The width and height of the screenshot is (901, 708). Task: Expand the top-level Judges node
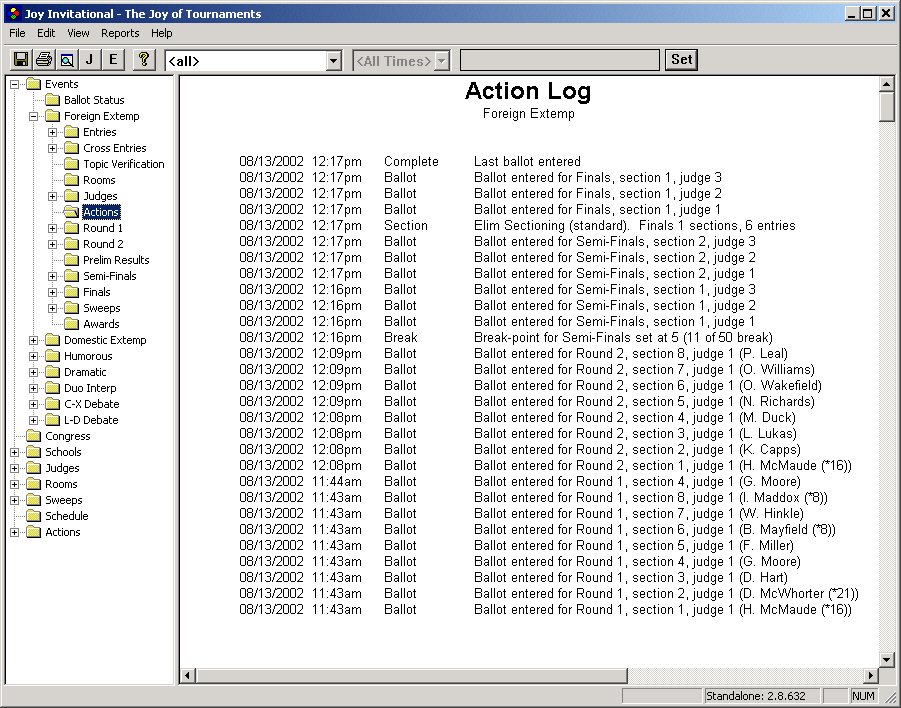pos(15,468)
